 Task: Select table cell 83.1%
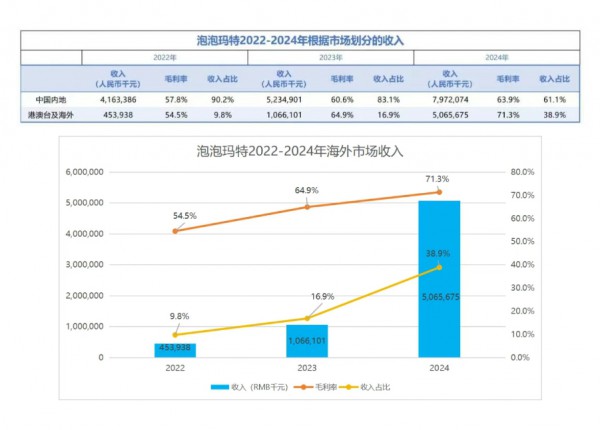(x=388, y=100)
